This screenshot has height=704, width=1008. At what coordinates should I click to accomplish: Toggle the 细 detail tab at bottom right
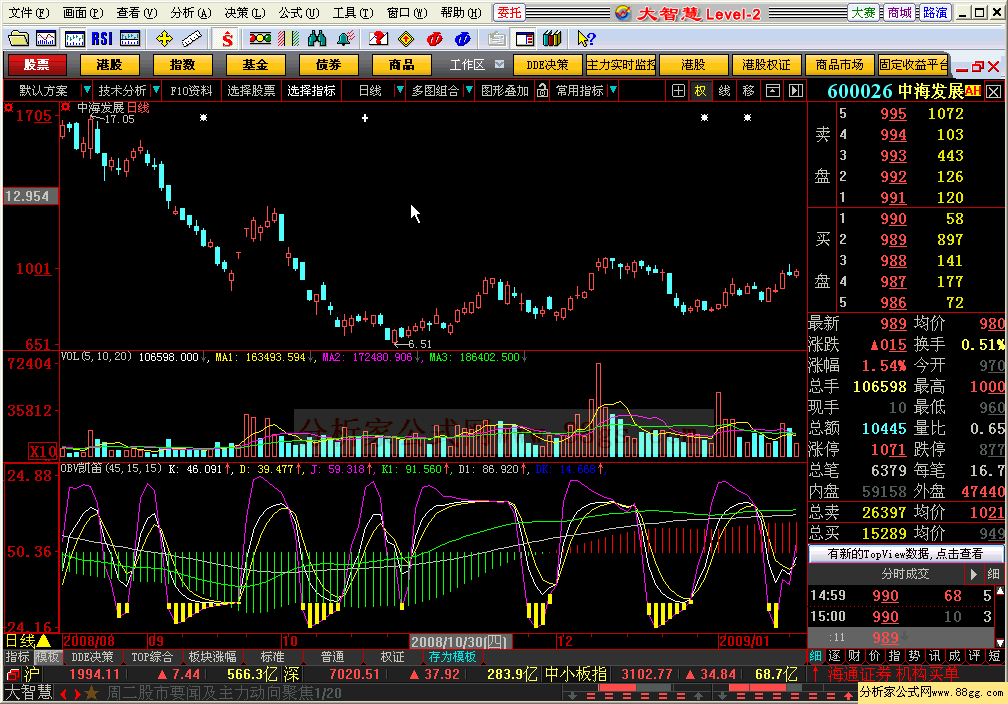click(816, 656)
